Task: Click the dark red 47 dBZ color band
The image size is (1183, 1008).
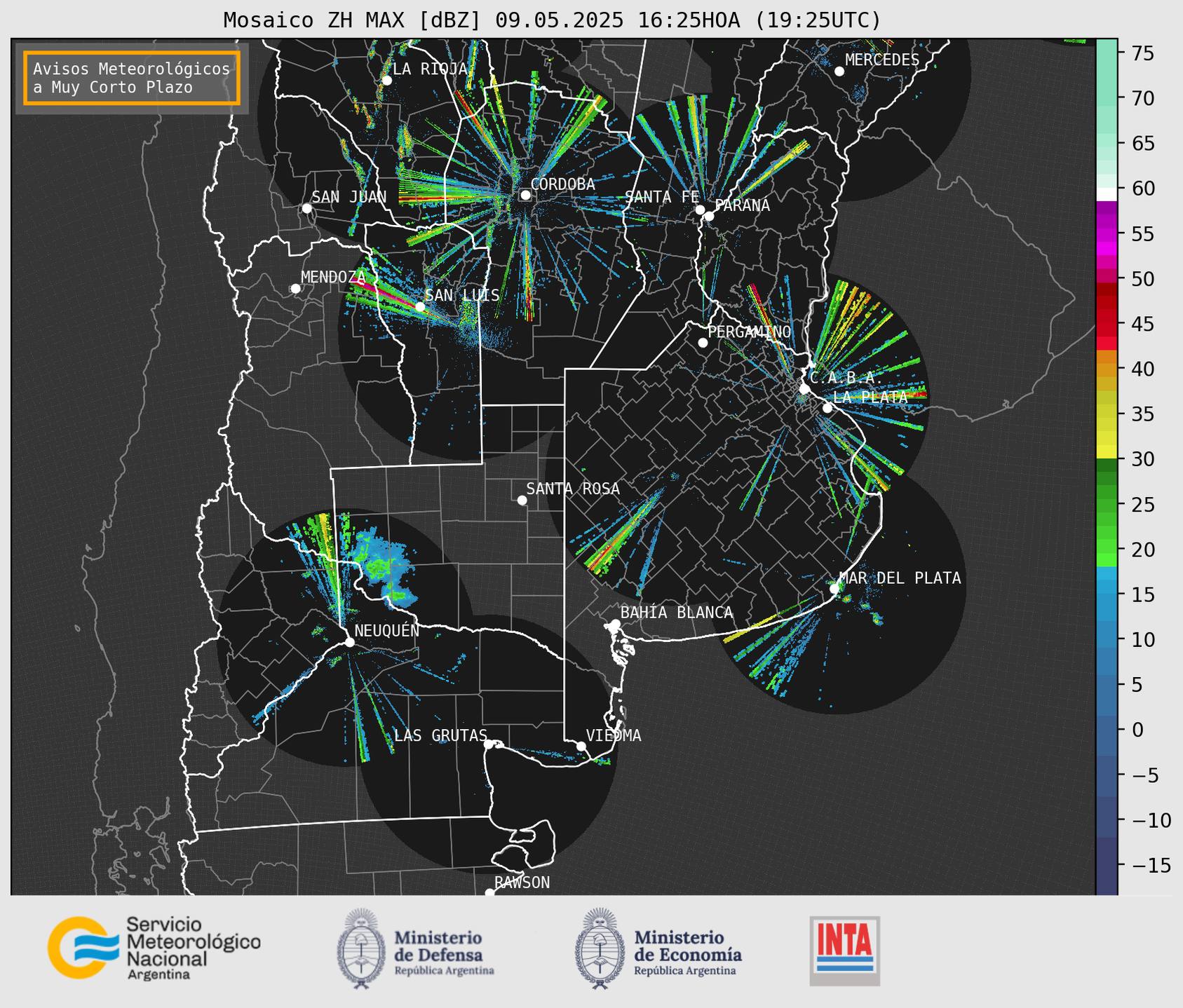Action: [1107, 304]
